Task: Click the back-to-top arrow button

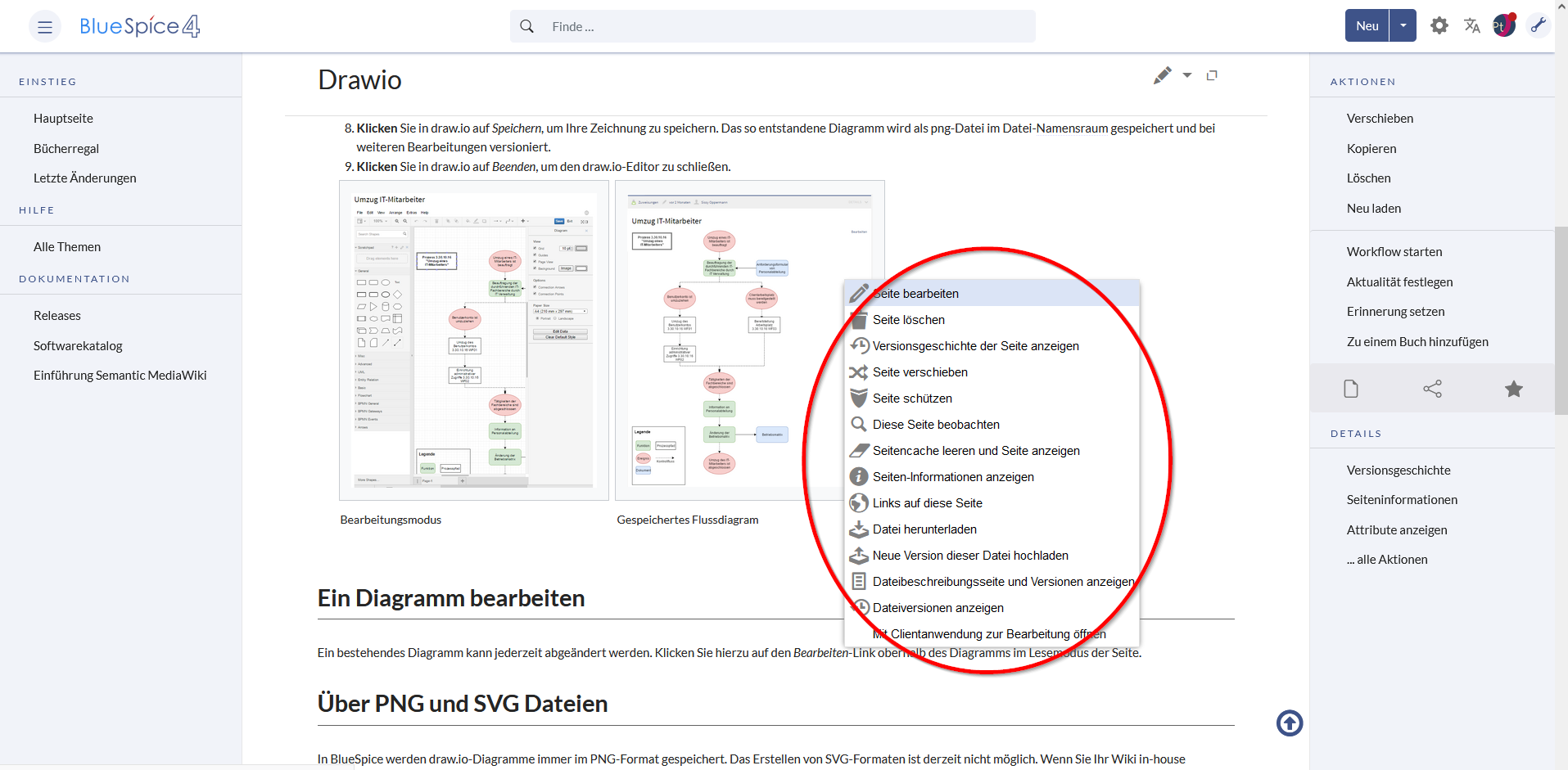Action: (1290, 723)
